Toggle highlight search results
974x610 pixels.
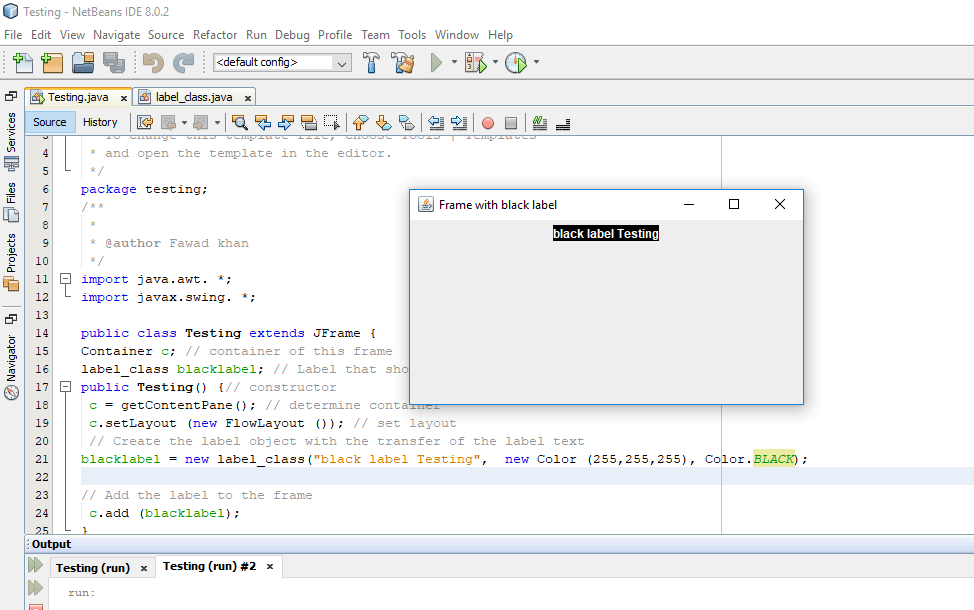coord(308,122)
